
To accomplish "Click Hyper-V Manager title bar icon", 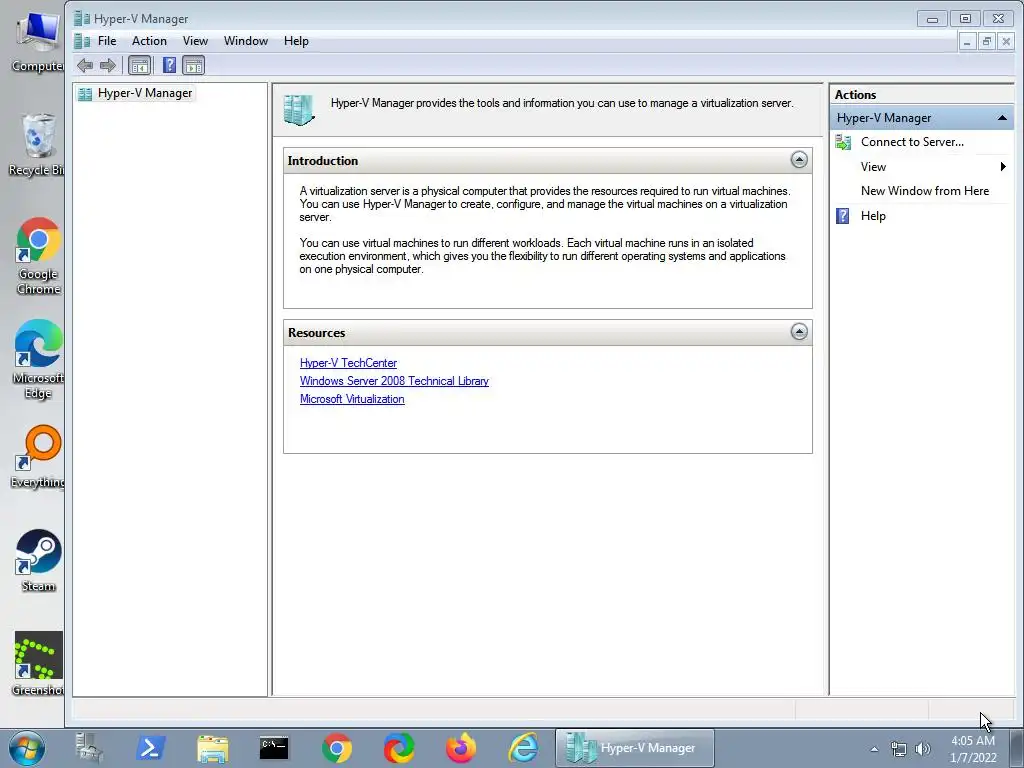I will 82,18.
